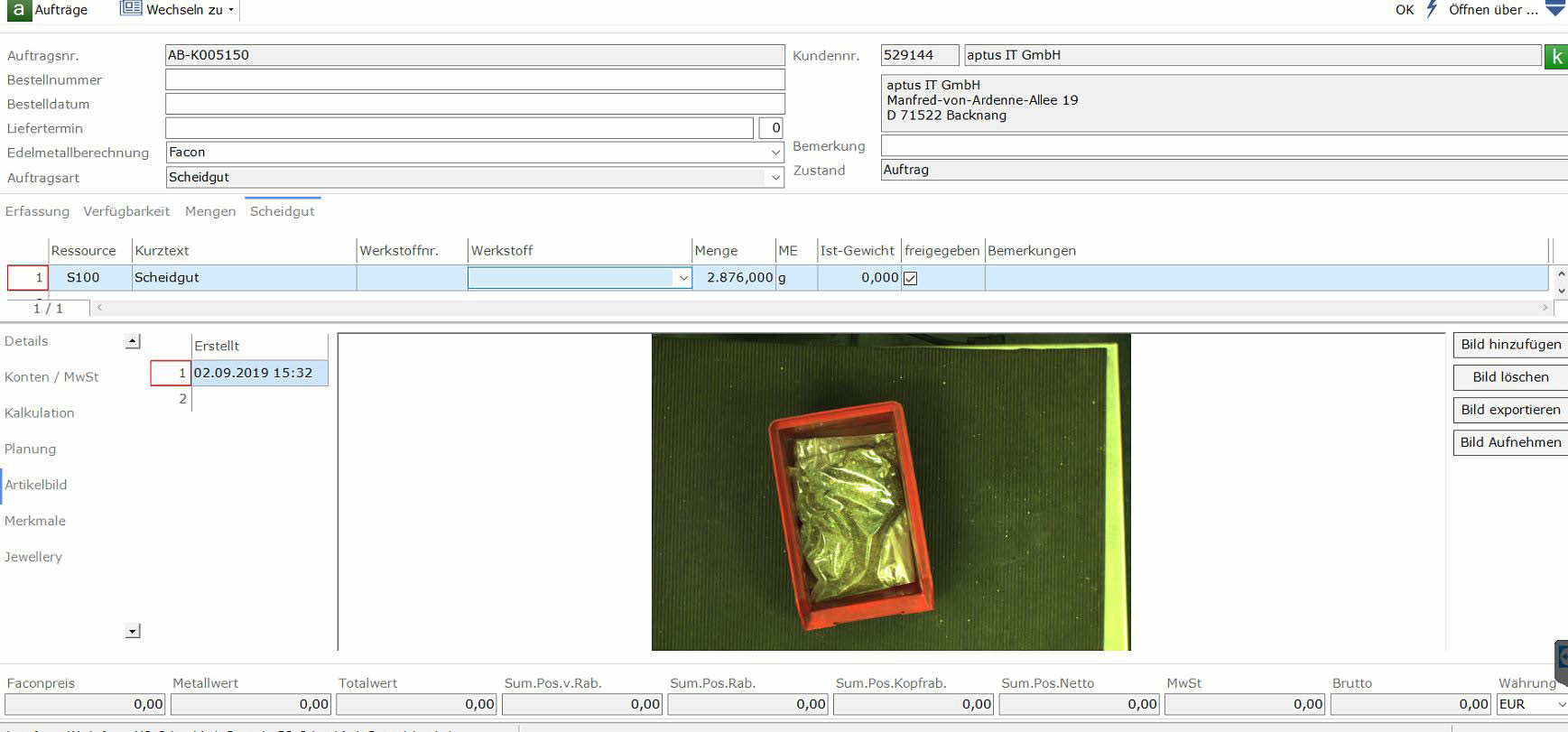1568x732 pixels.
Task: Click the Scheidgut Kurztext cell in row 1
Action: 244,278
